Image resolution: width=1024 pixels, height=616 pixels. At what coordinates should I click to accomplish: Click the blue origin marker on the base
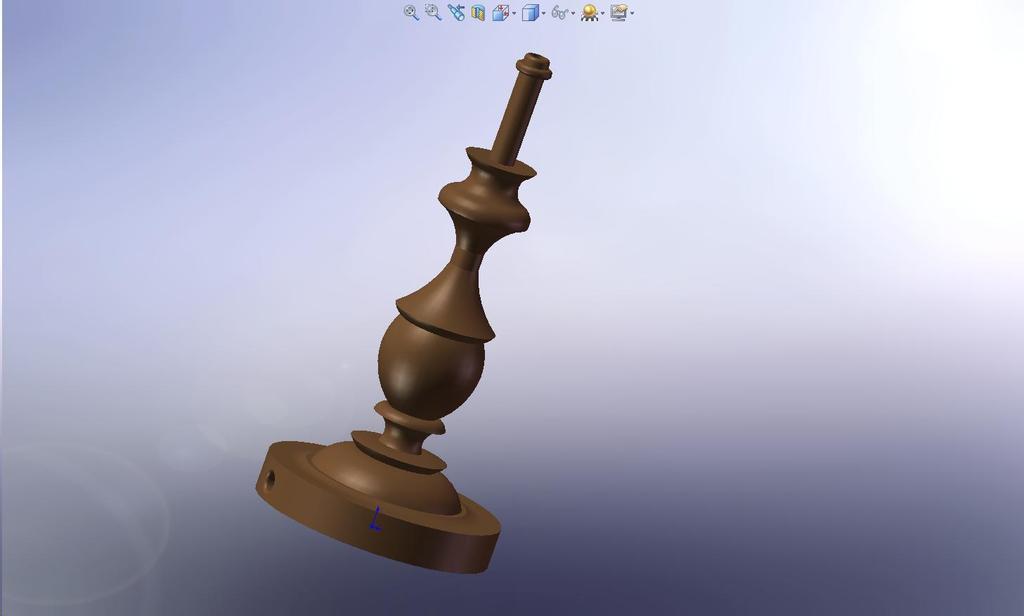point(376,519)
